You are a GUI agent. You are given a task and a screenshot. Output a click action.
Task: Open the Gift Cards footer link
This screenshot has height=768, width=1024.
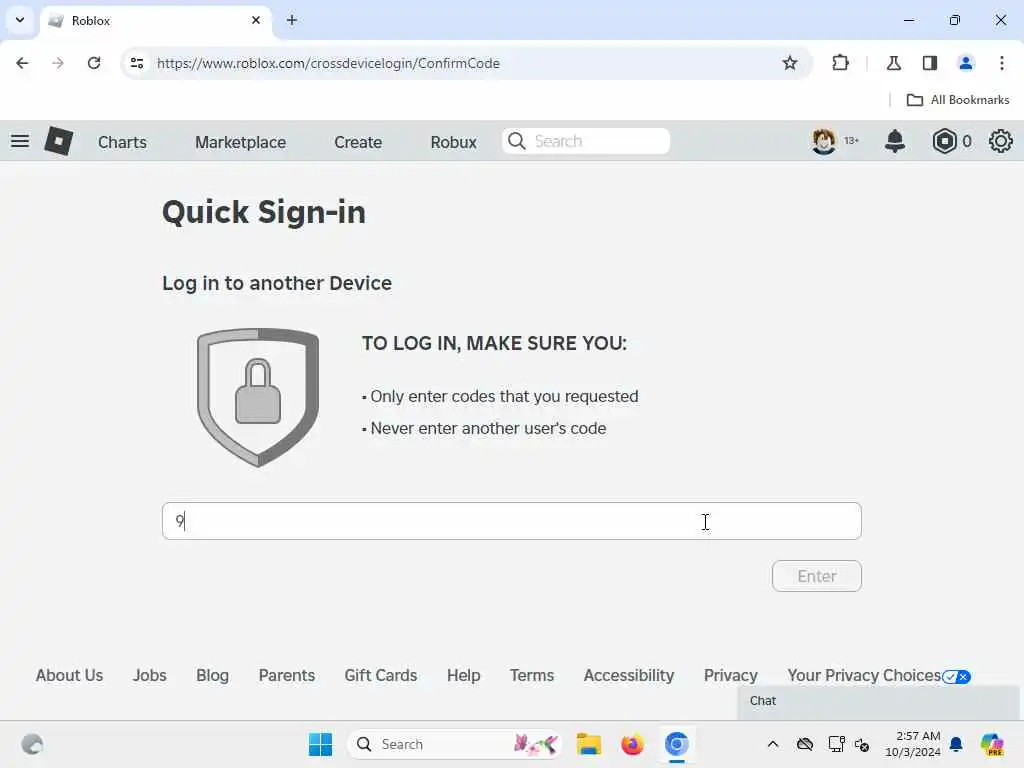tap(381, 675)
